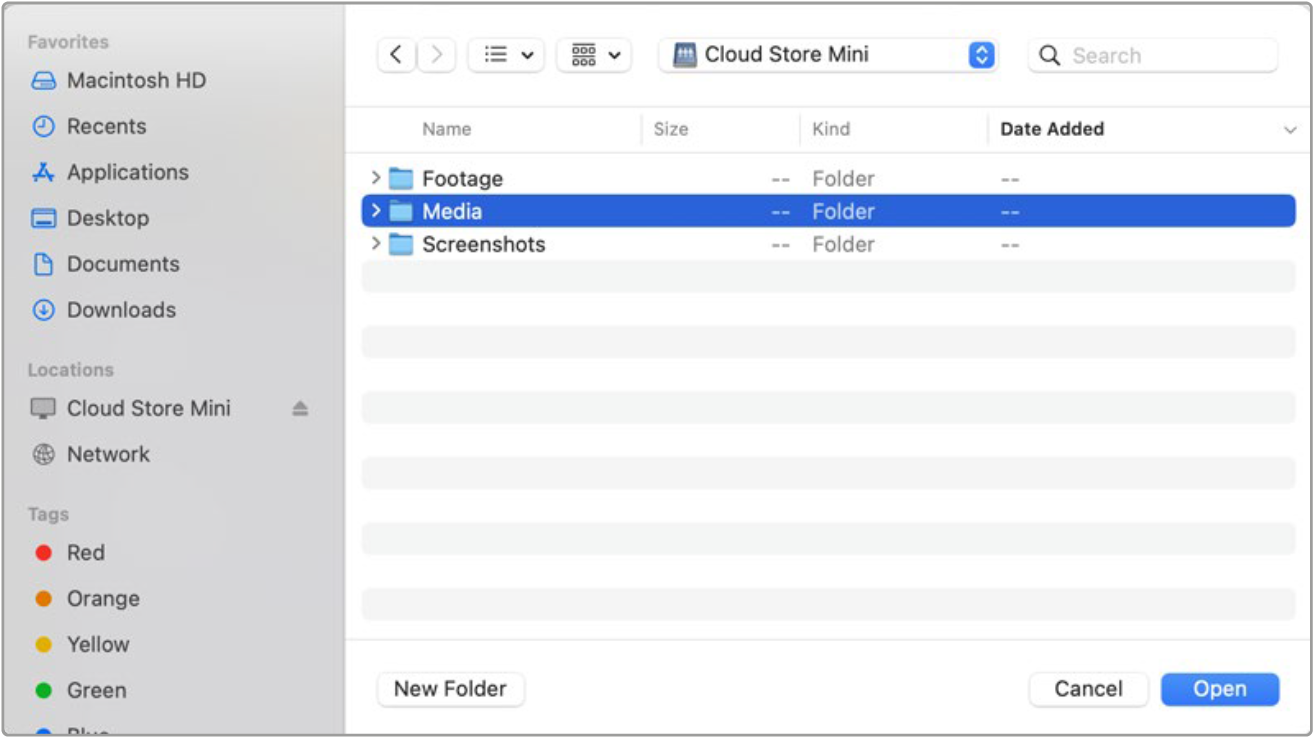Open the list view options dropdown

point(506,55)
